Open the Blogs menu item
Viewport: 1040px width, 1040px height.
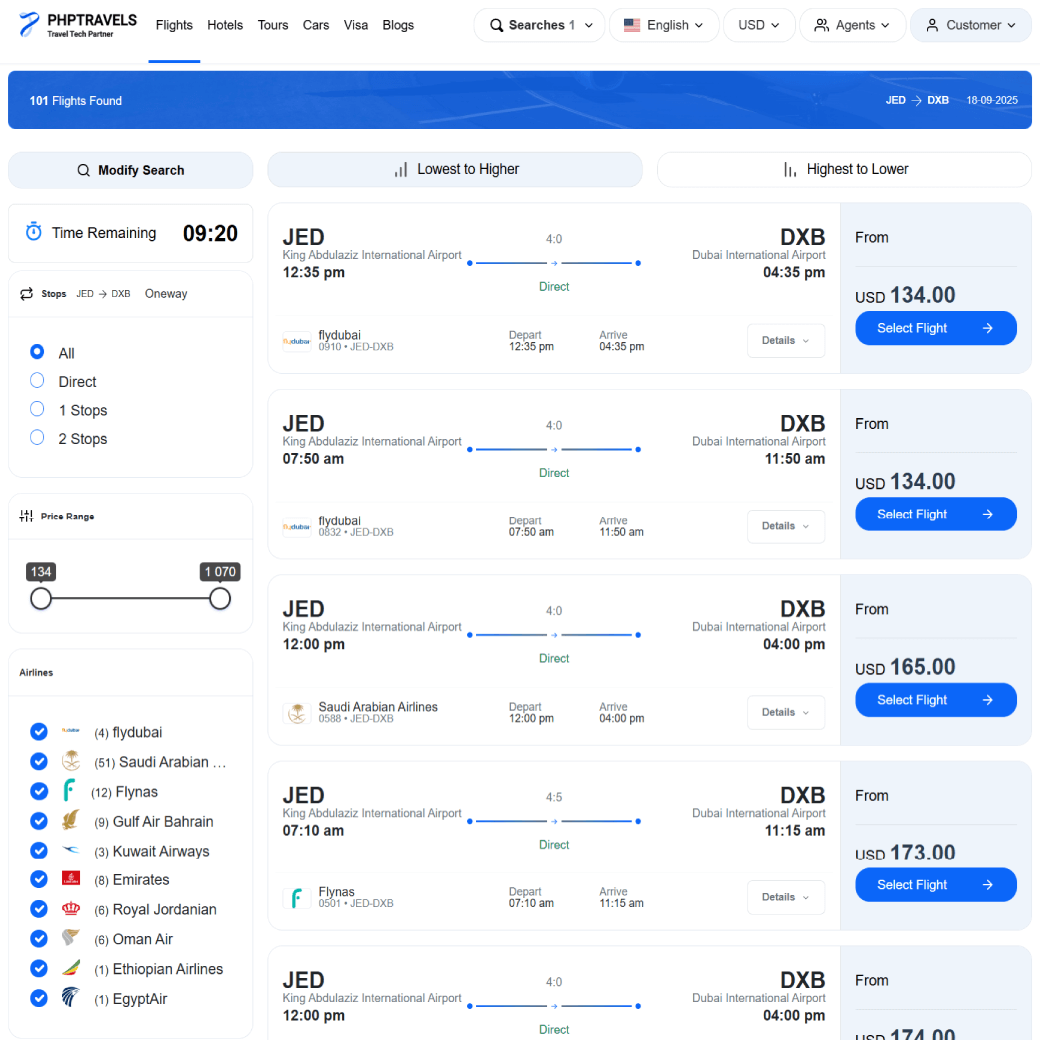coord(398,25)
